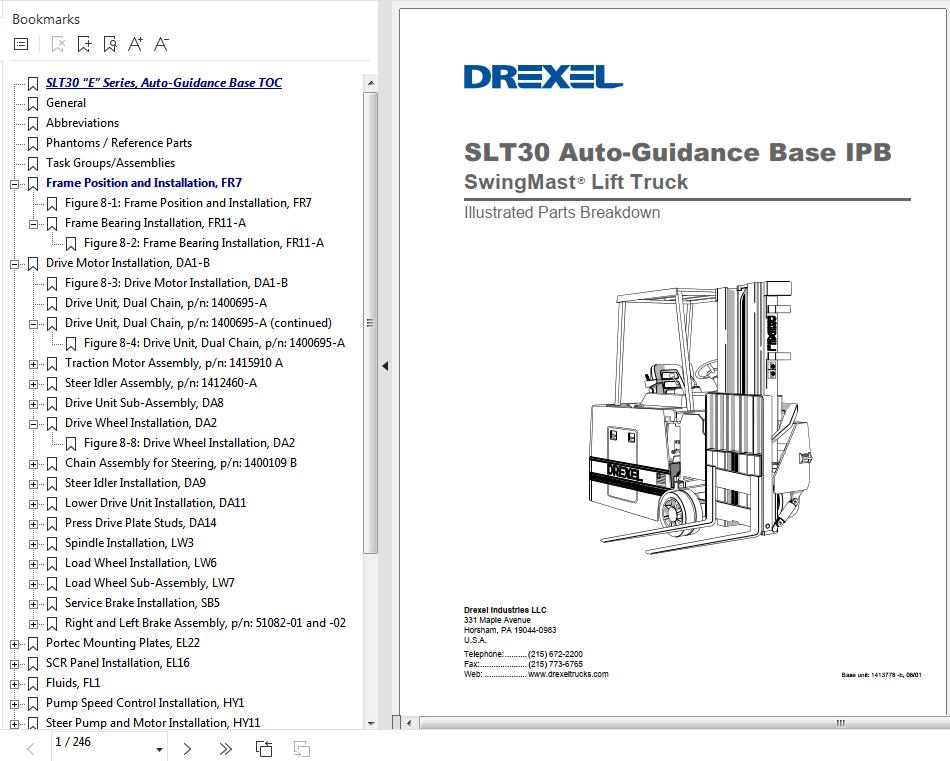Click the Drexel logo on the page
Screen dimensions: 950x761
543,77
